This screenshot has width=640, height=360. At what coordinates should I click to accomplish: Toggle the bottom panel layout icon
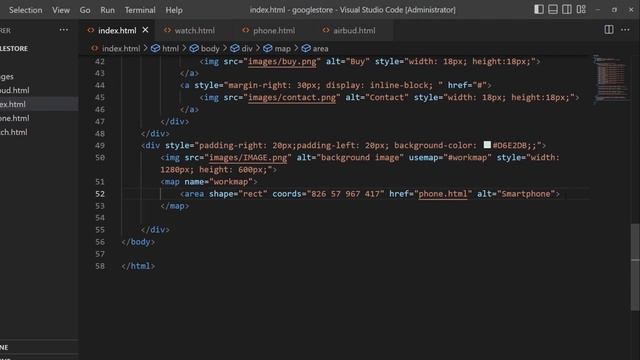click(553, 9)
